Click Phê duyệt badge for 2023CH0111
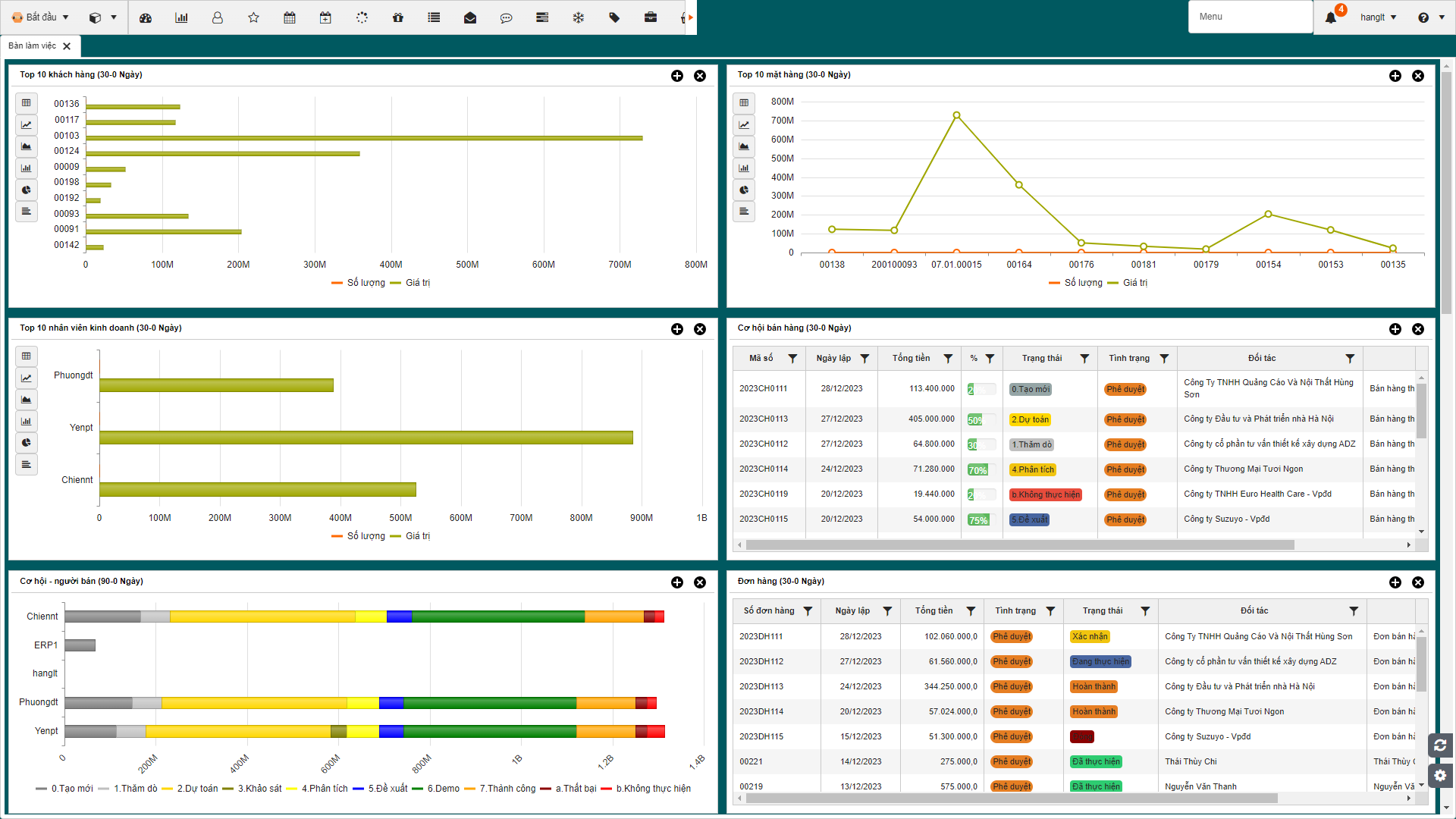The image size is (1456, 819). [1125, 390]
